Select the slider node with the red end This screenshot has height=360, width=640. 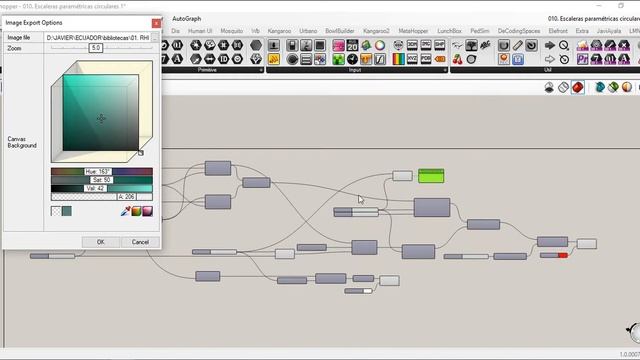554,255
